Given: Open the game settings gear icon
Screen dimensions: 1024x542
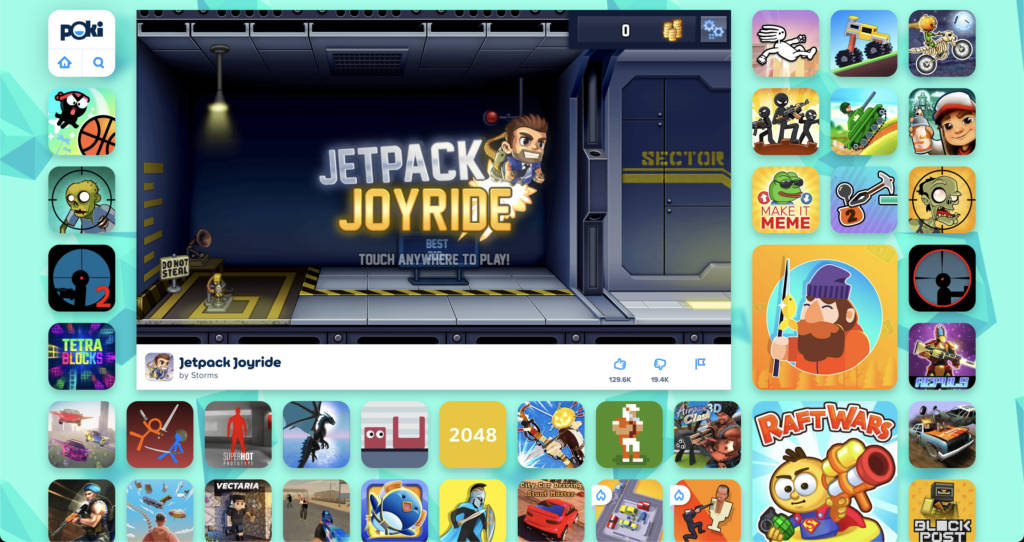Looking at the screenshot, I should [713, 29].
